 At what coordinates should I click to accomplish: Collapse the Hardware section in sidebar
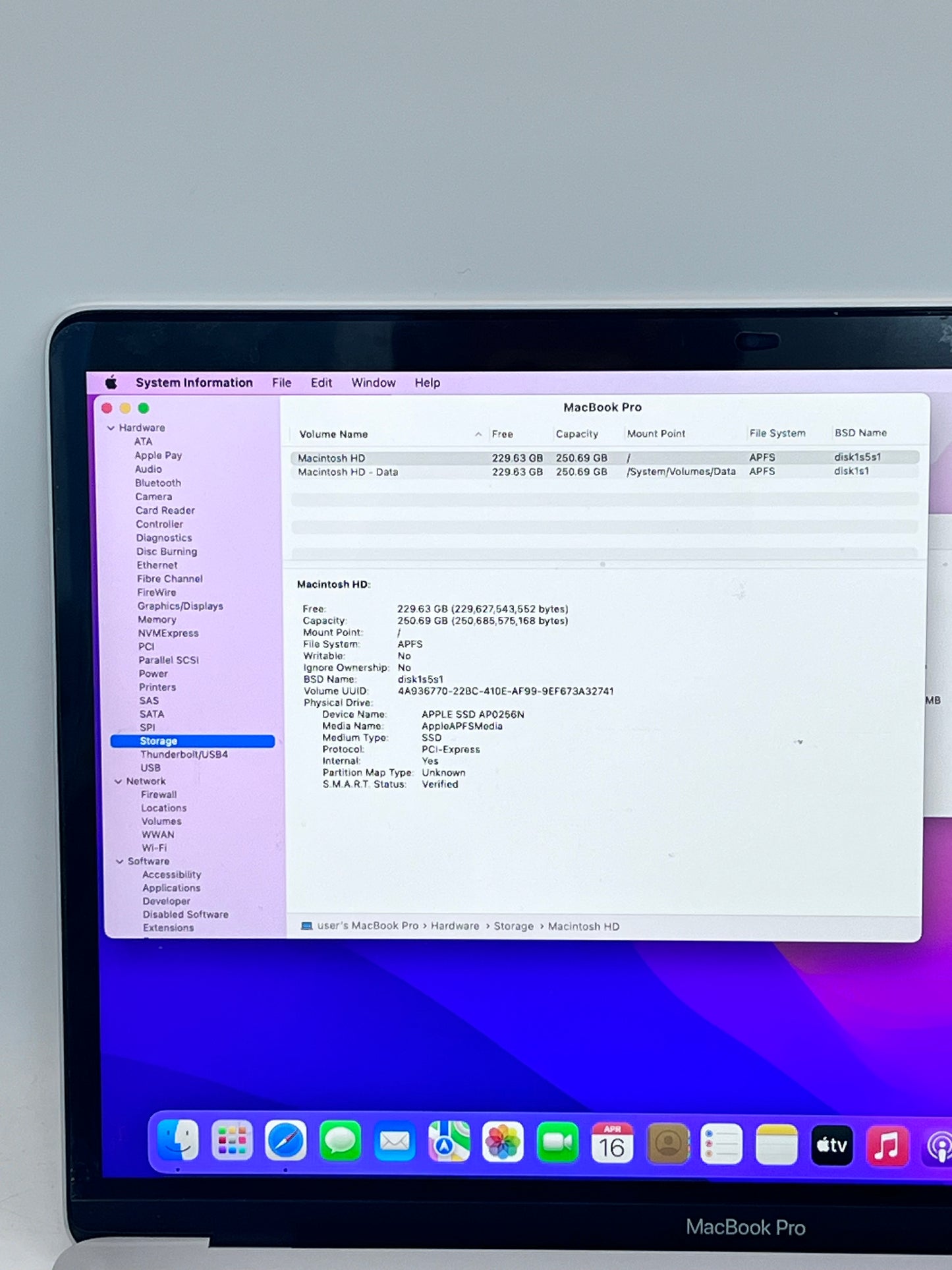point(111,428)
